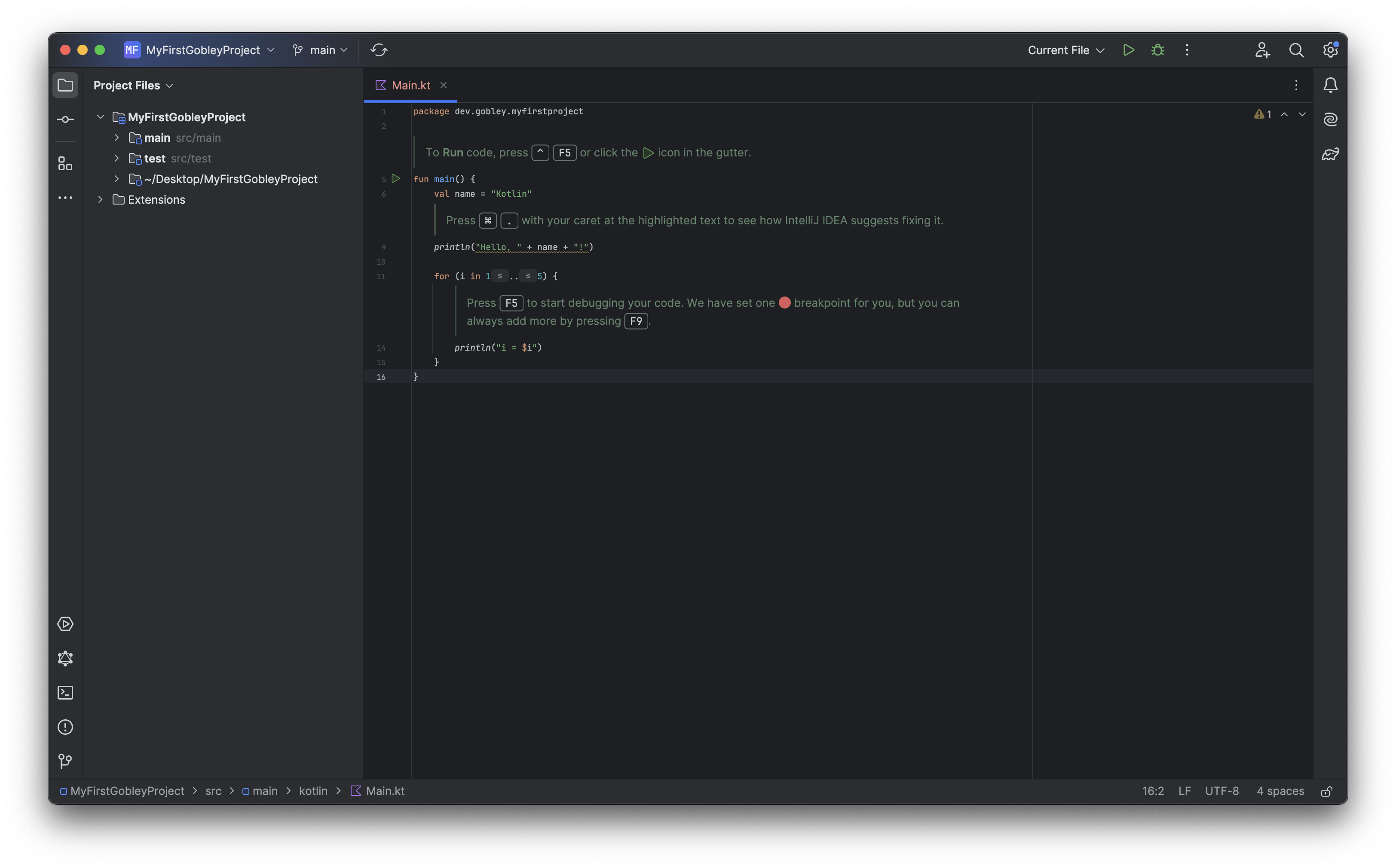Viewport: 1396px width, 868px height.
Task: Open the Git tool window
Action: point(65,761)
